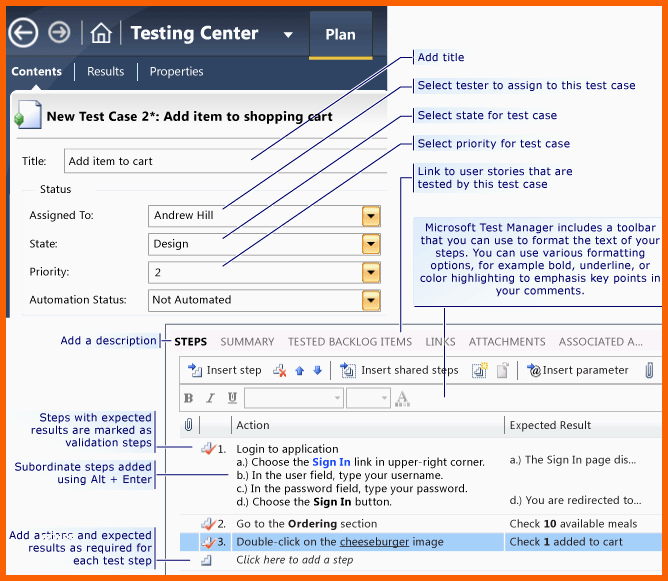Open the LINKS tab
668x581 pixels.
click(441, 342)
